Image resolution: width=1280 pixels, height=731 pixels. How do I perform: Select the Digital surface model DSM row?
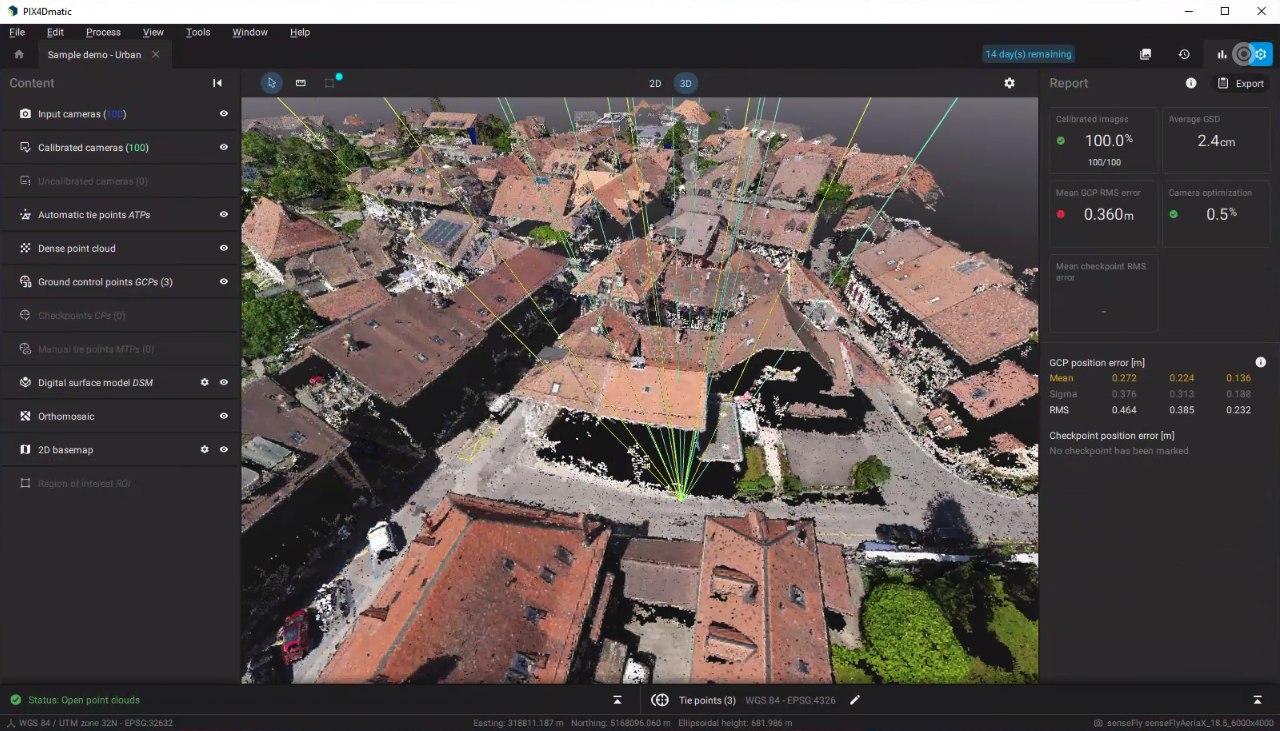coord(120,382)
